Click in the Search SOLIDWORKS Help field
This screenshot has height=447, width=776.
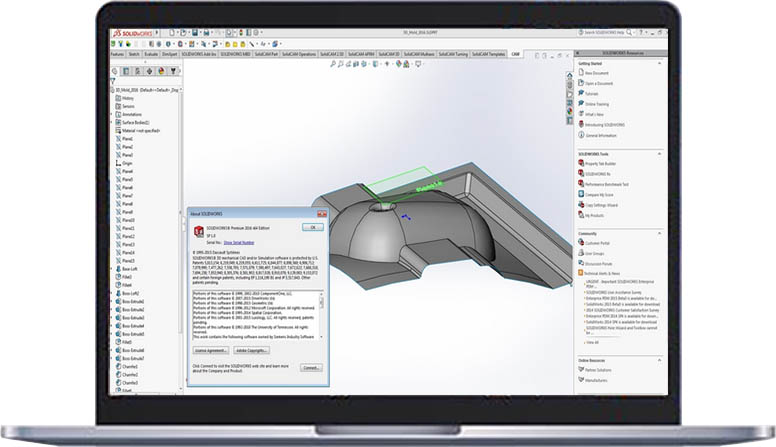(604, 32)
